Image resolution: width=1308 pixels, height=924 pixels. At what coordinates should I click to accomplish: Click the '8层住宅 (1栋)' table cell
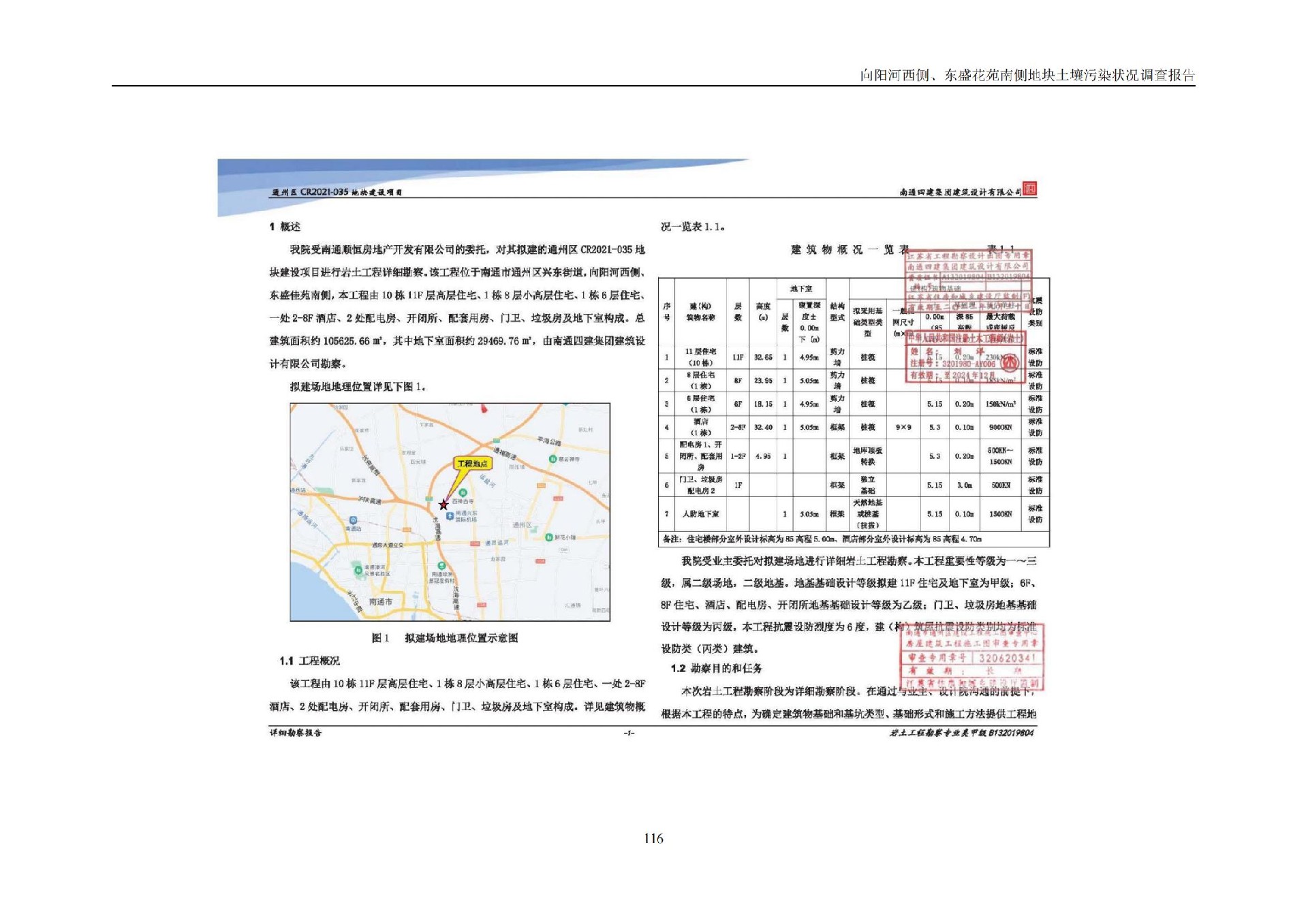pos(700,381)
